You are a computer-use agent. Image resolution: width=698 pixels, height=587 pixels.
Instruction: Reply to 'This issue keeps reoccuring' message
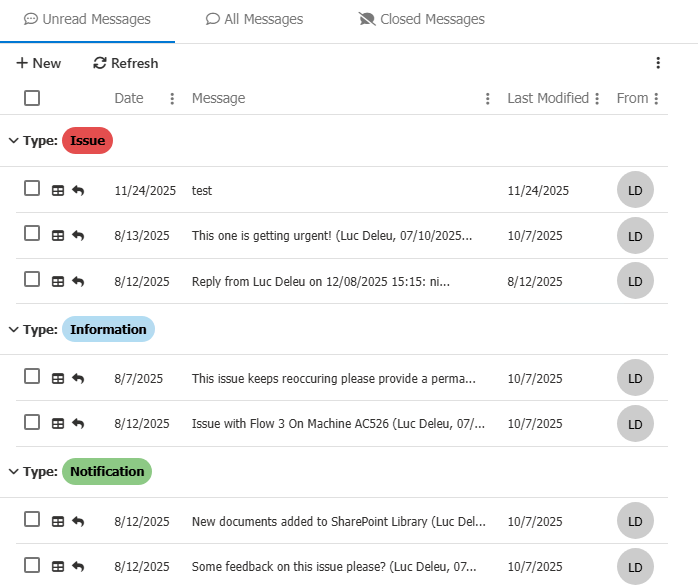[x=78, y=378]
